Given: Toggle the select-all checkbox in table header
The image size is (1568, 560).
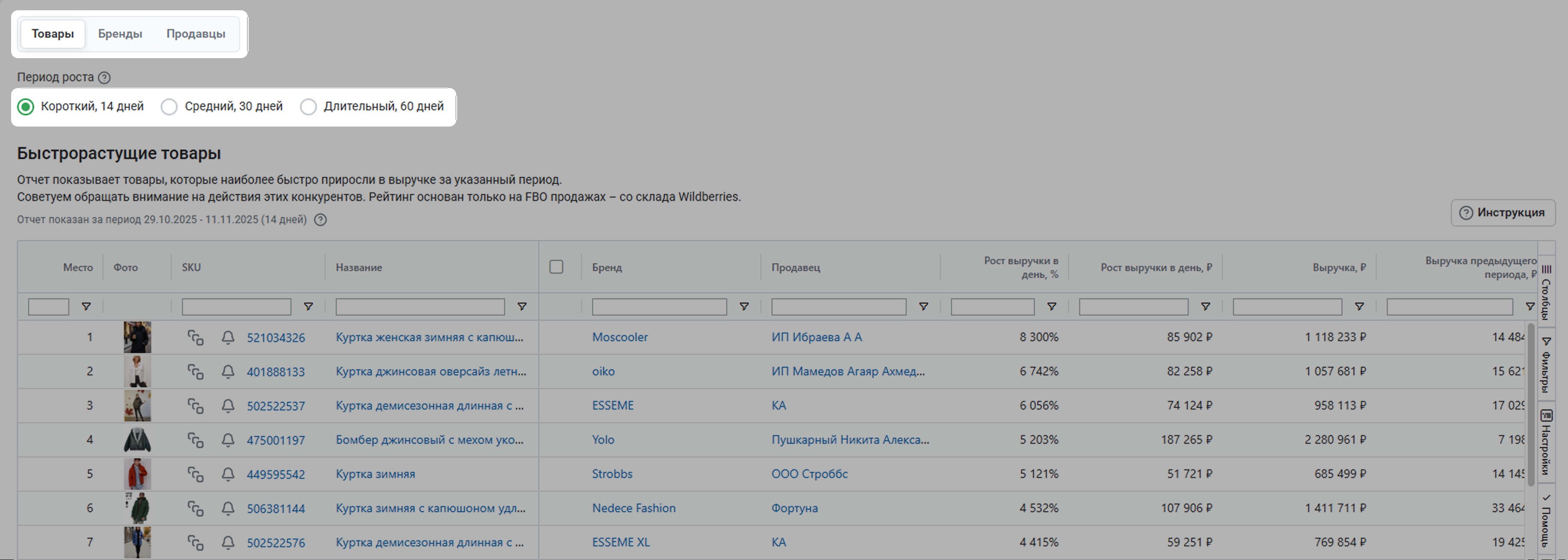Looking at the screenshot, I should (556, 267).
